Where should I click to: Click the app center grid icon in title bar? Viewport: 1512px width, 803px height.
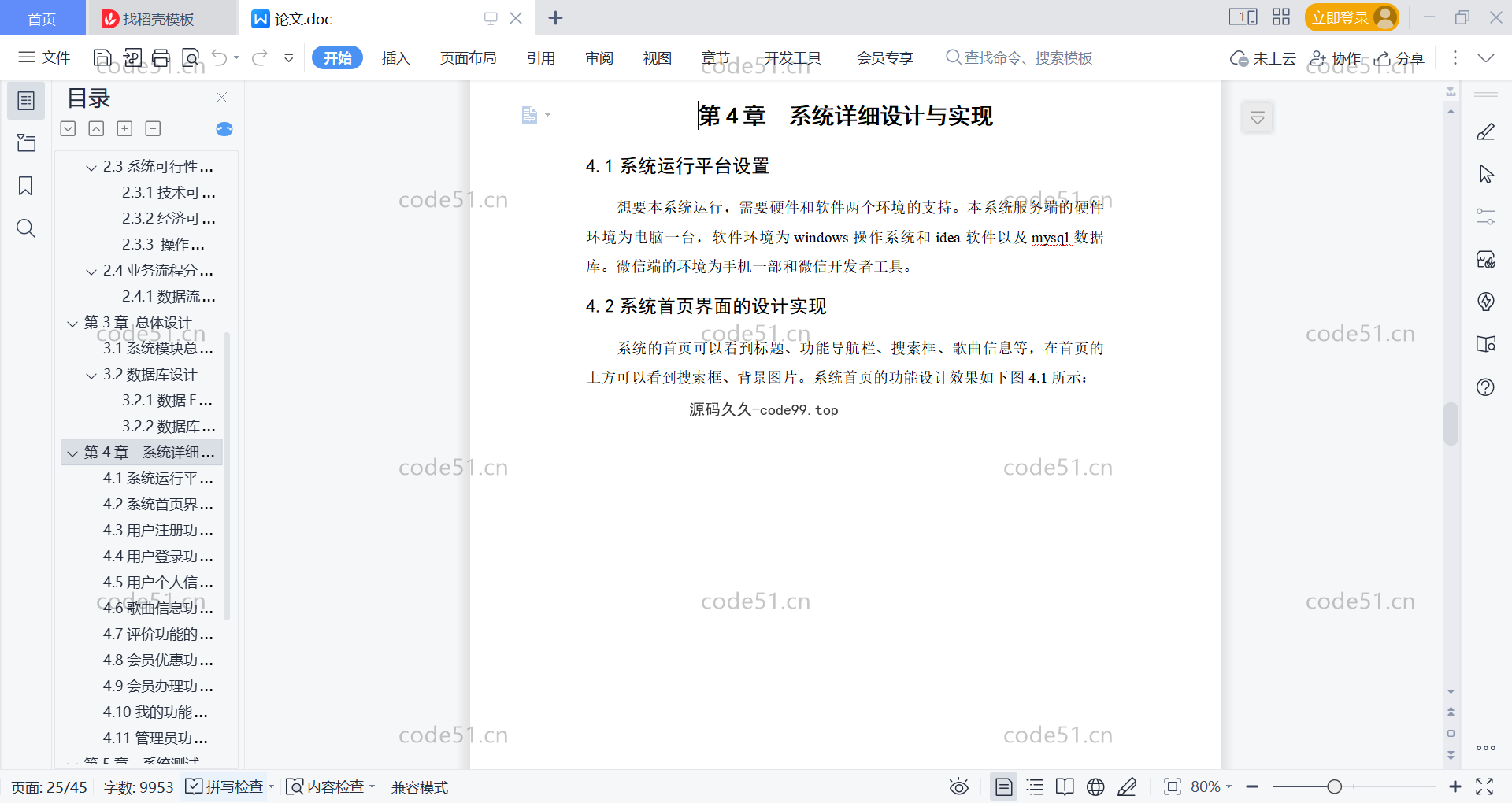(x=1281, y=17)
